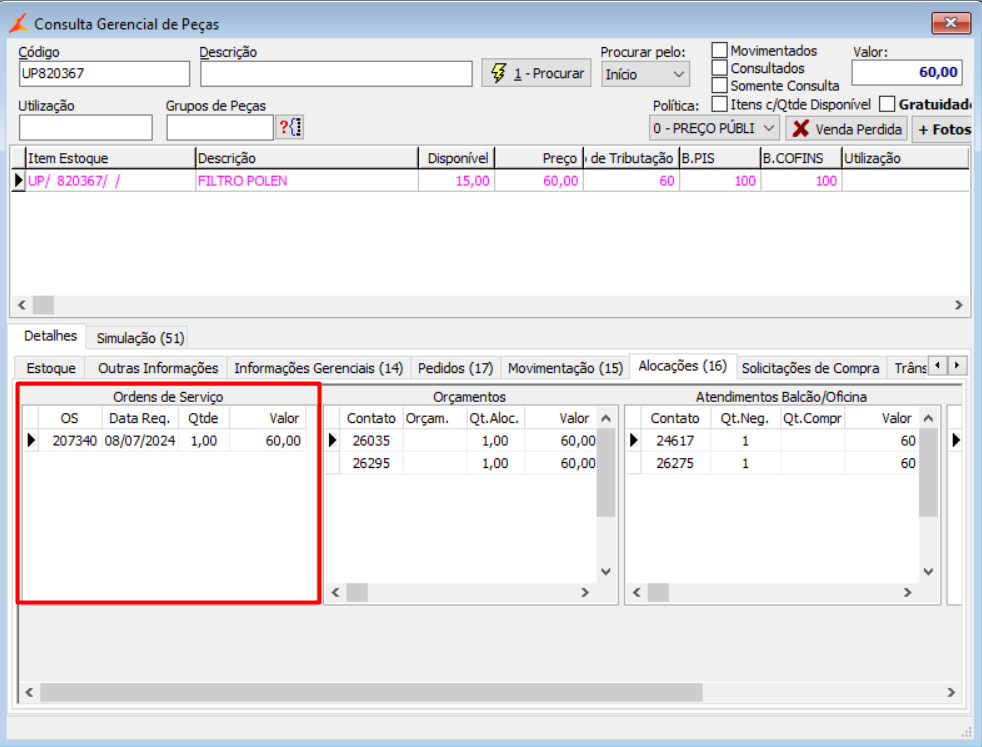Click the Descrição search field
This screenshot has height=747, width=982.
coord(336,74)
